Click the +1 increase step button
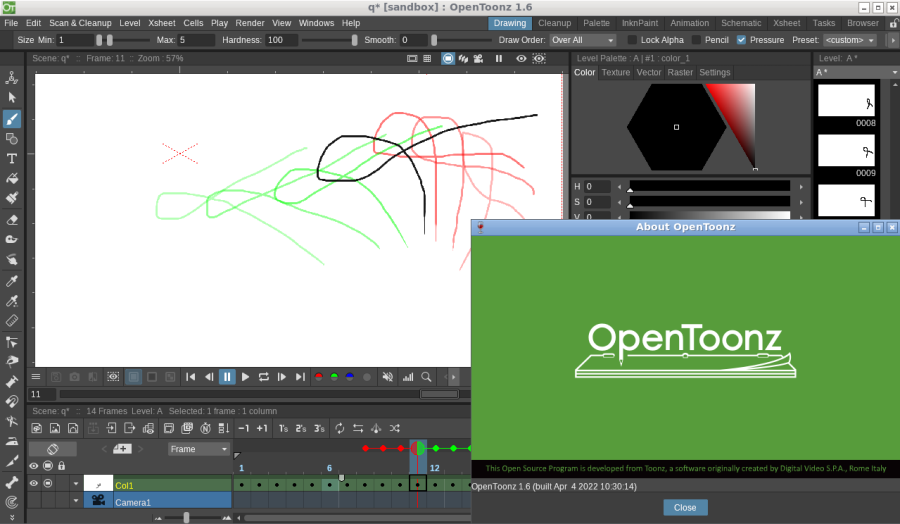Screen dimensions: 900x524 tap(262, 428)
